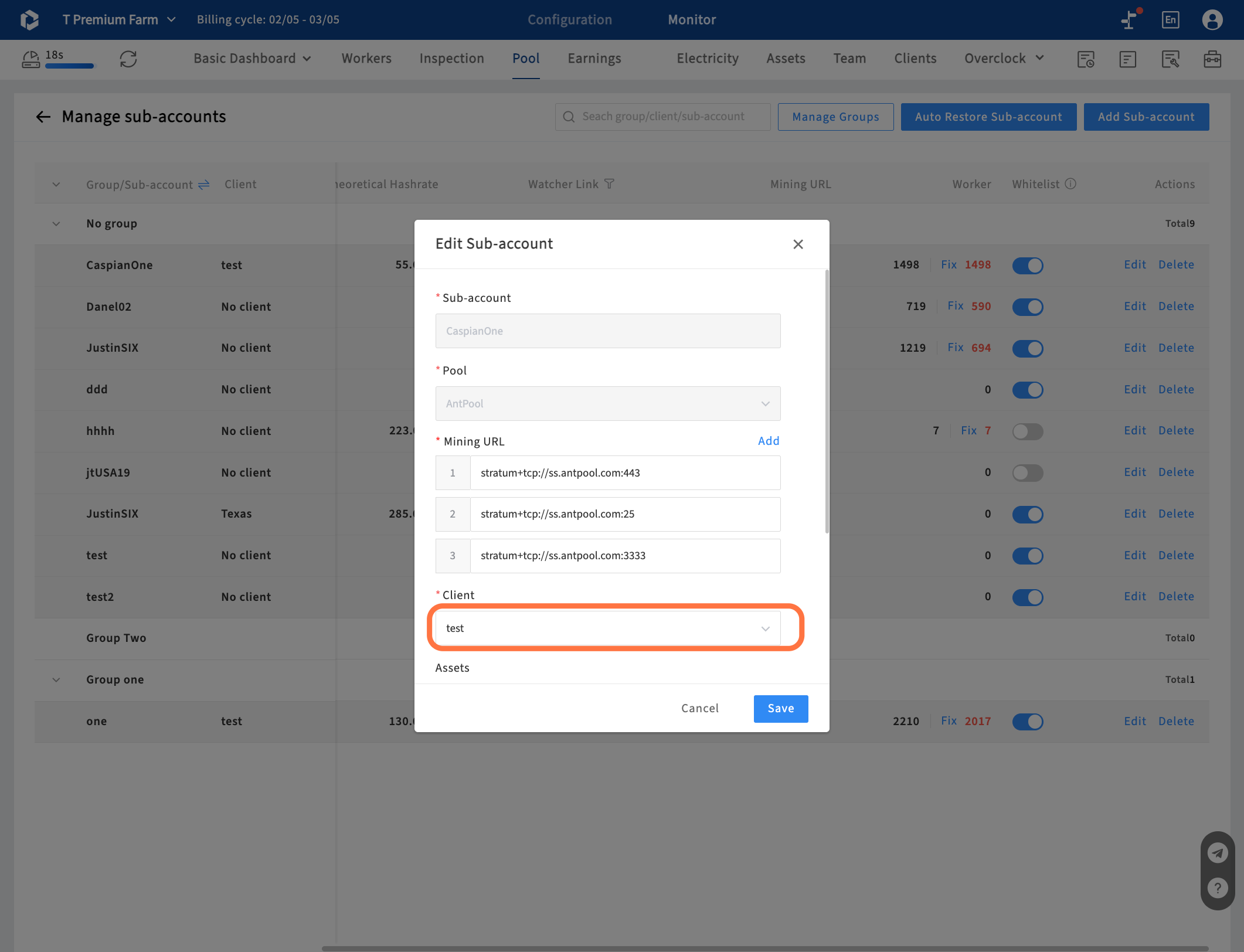Collapse the No group section
This screenshot has width=1244, height=952.
[x=56, y=223]
